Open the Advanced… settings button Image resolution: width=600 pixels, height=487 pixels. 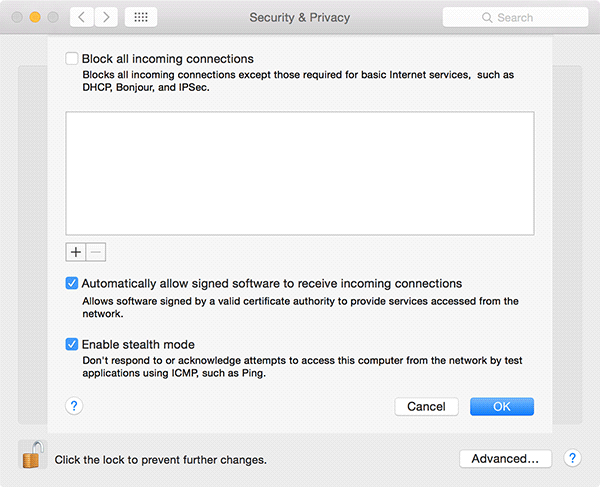coord(505,458)
